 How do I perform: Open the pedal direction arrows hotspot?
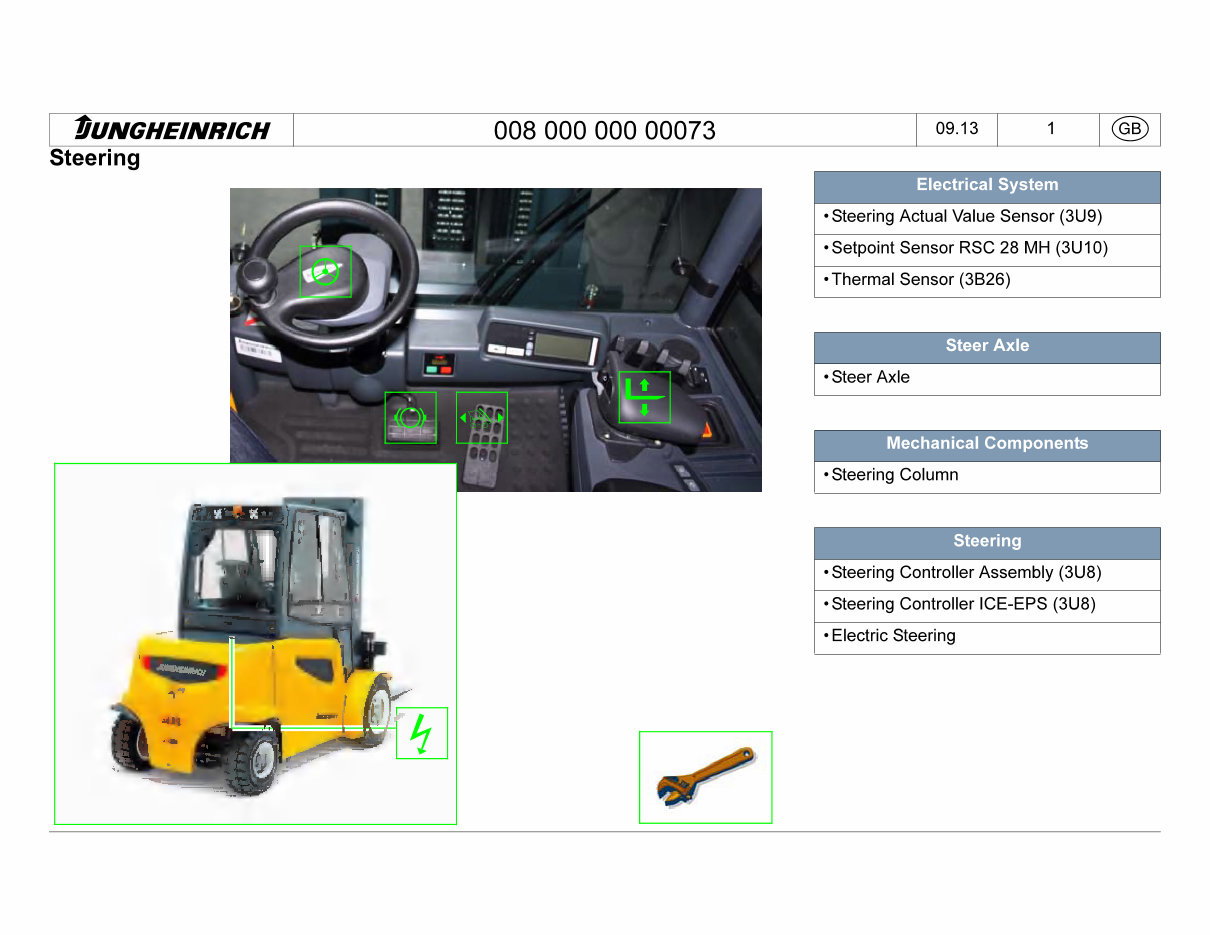pyautogui.click(x=482, y=418)
